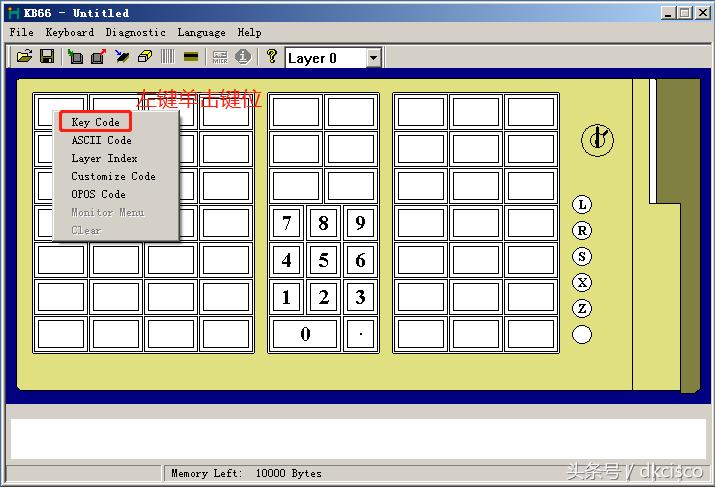Select the L key position circle

pos(582,205)
